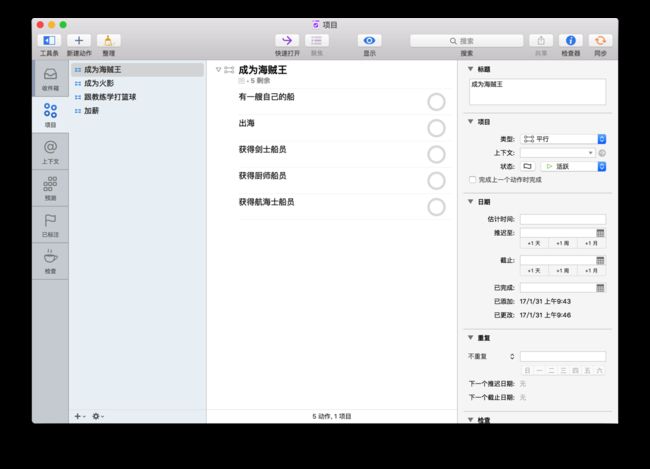This screenshot has width=650, height=469.
Task: Select project 跟教练学打篮球 in sidebar
Action: point(137,97)
